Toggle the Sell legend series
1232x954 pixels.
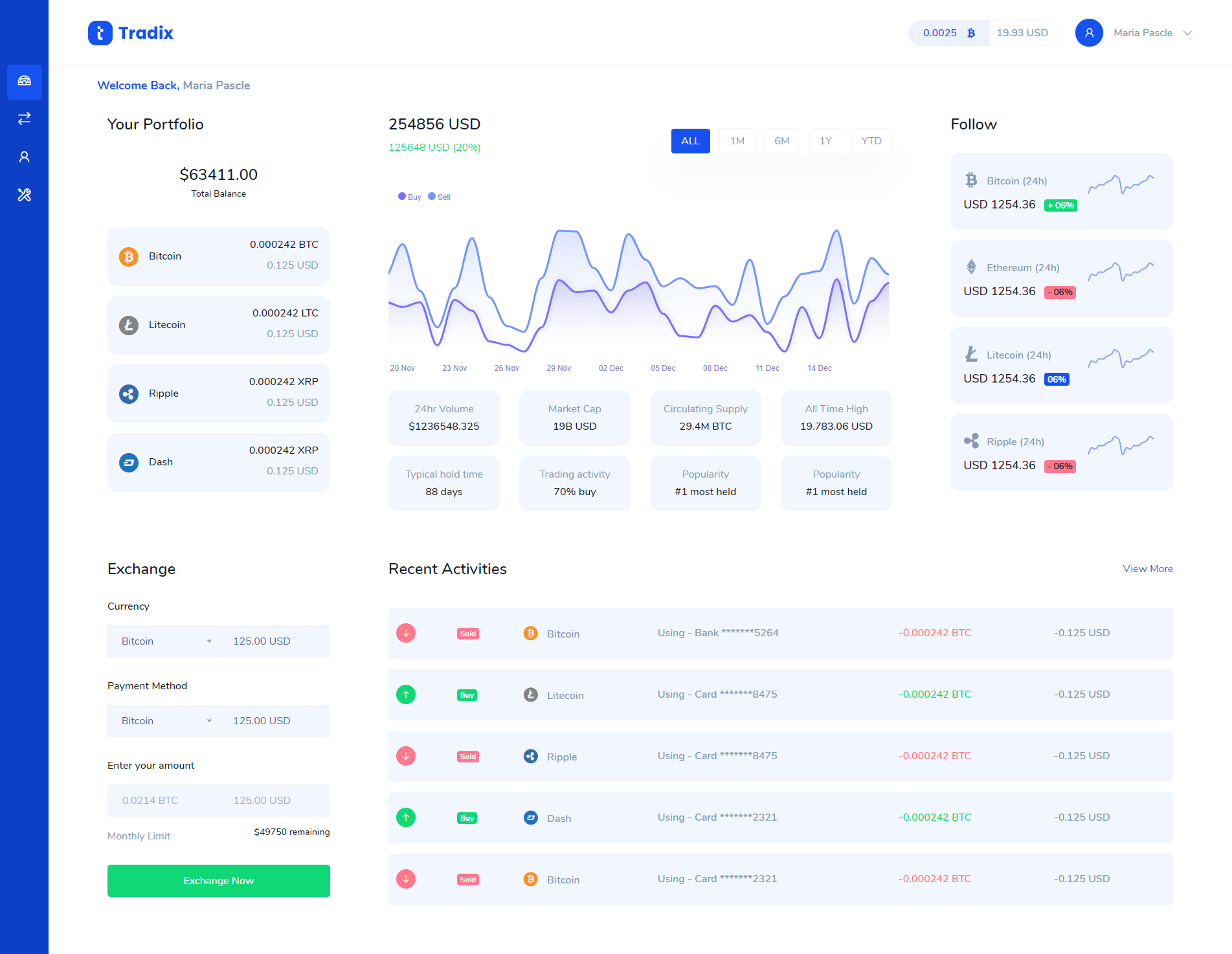point(440,197)
